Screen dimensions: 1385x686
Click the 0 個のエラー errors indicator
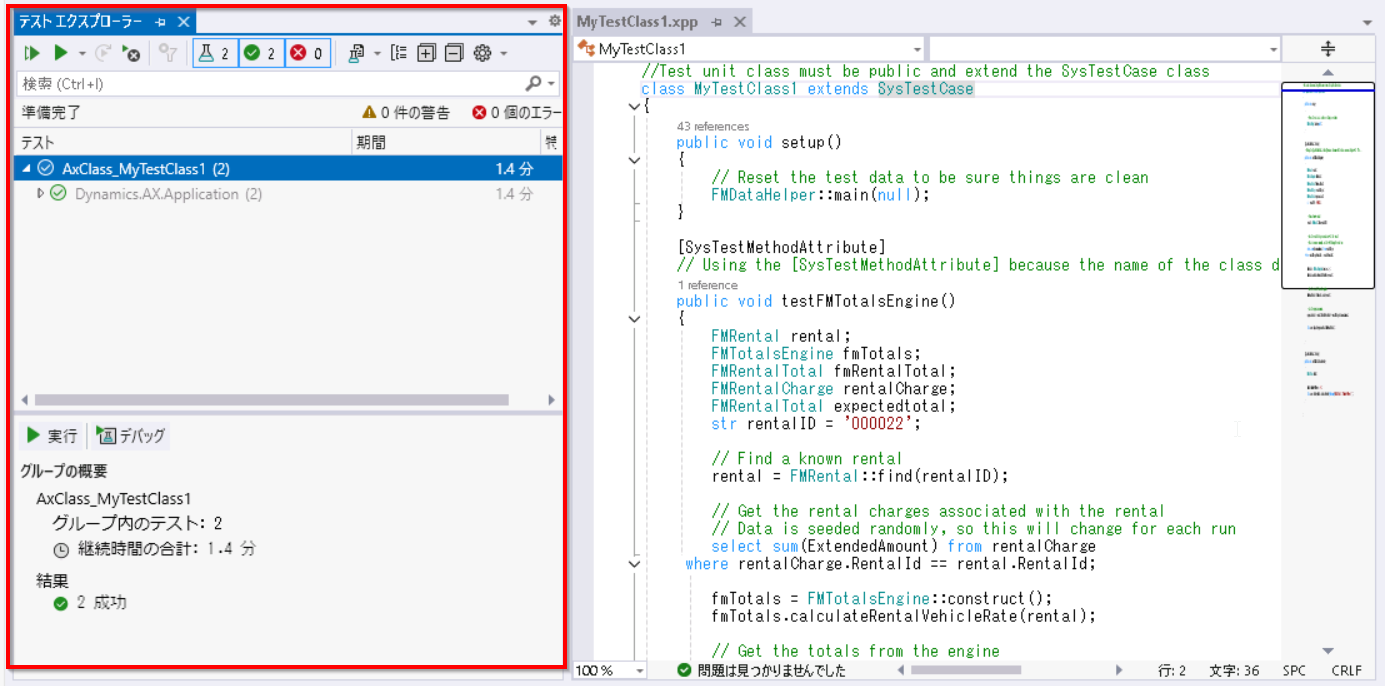[517, 113]
